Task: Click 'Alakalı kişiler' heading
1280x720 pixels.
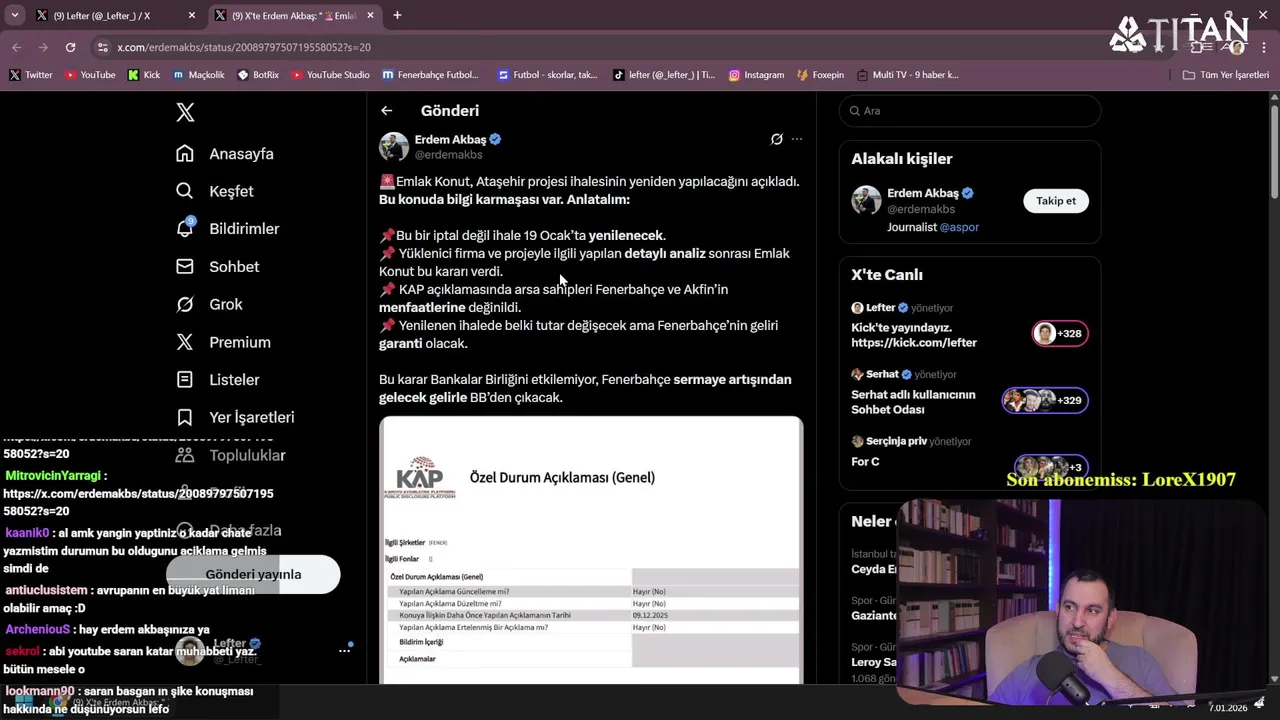Action: [902, 159]
